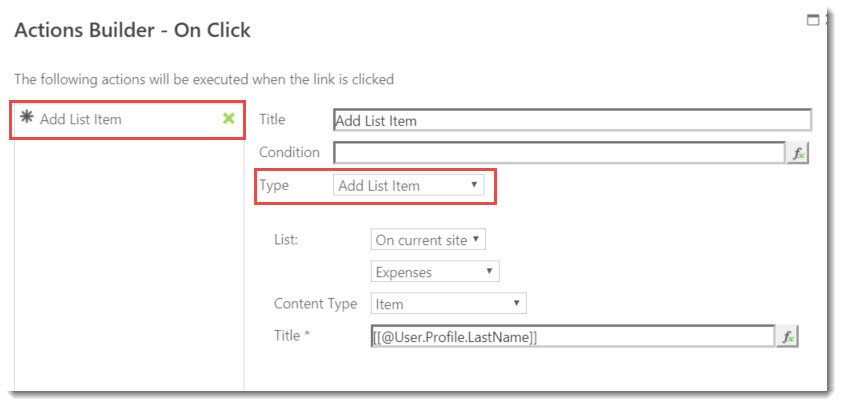This screenshot has width=842, height=406.
Task: Click the Actions Builder - On Click heading
Action: [132, 30]
